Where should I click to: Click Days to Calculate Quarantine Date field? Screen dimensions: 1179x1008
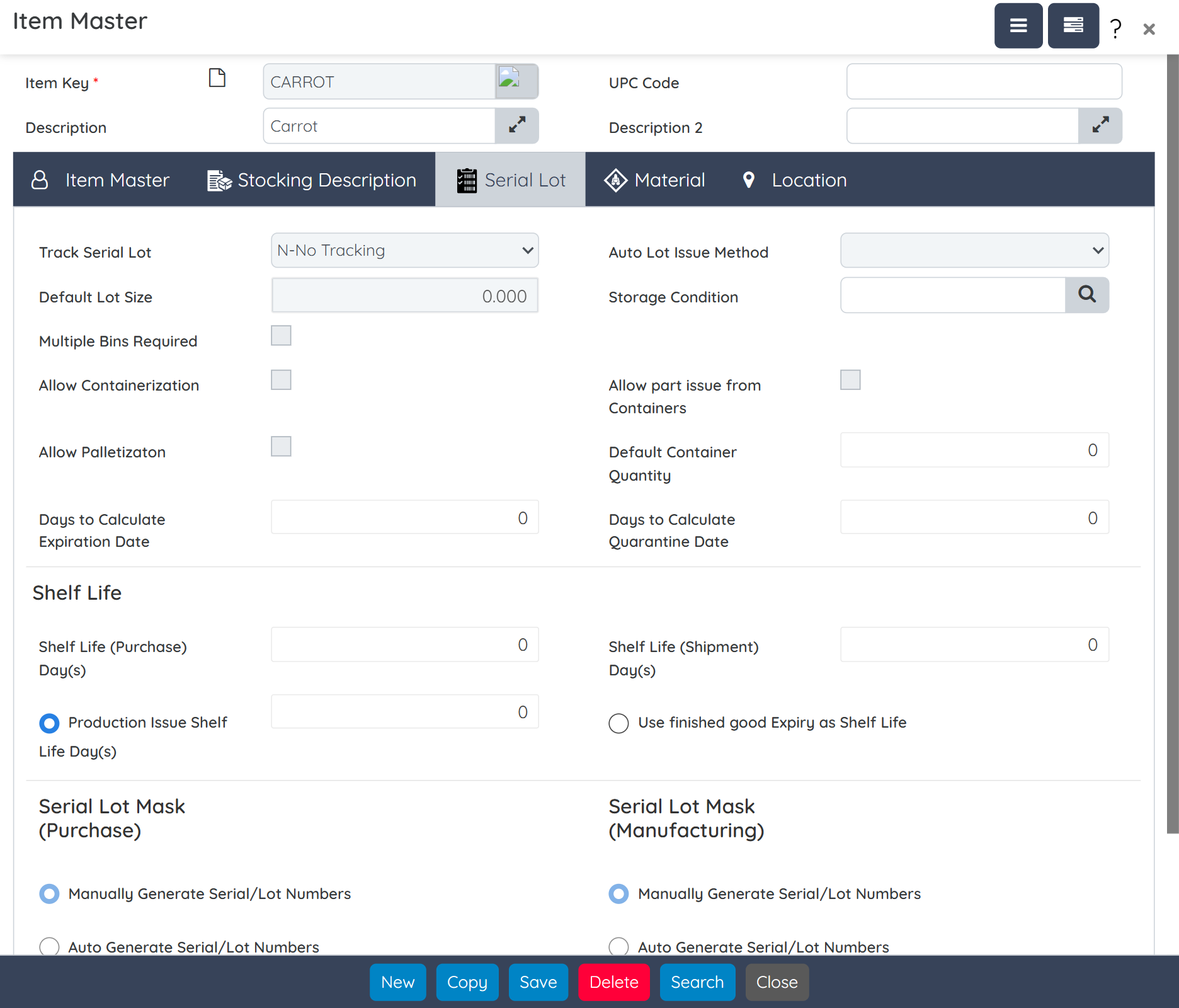click(974, 517)
